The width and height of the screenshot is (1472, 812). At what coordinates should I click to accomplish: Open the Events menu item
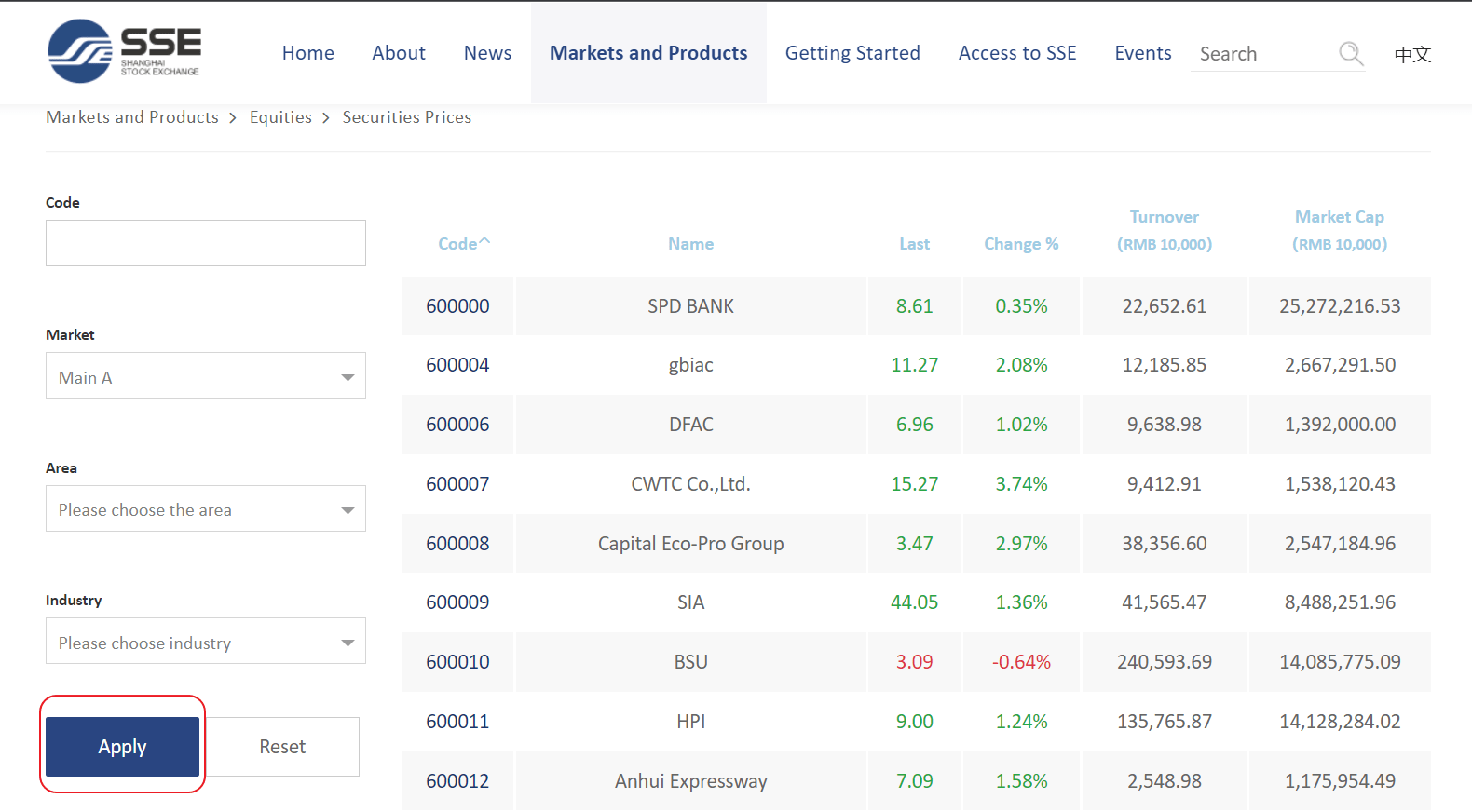click(1142, 53)
